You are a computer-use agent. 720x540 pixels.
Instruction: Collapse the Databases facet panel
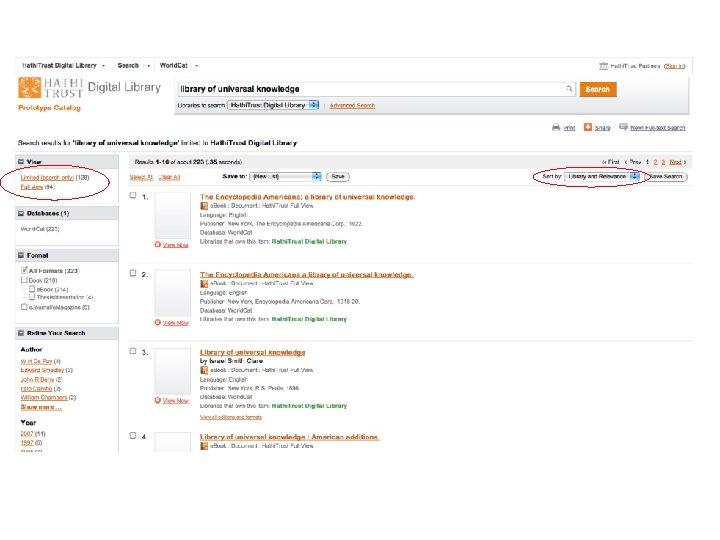click(x=21, y=214)
